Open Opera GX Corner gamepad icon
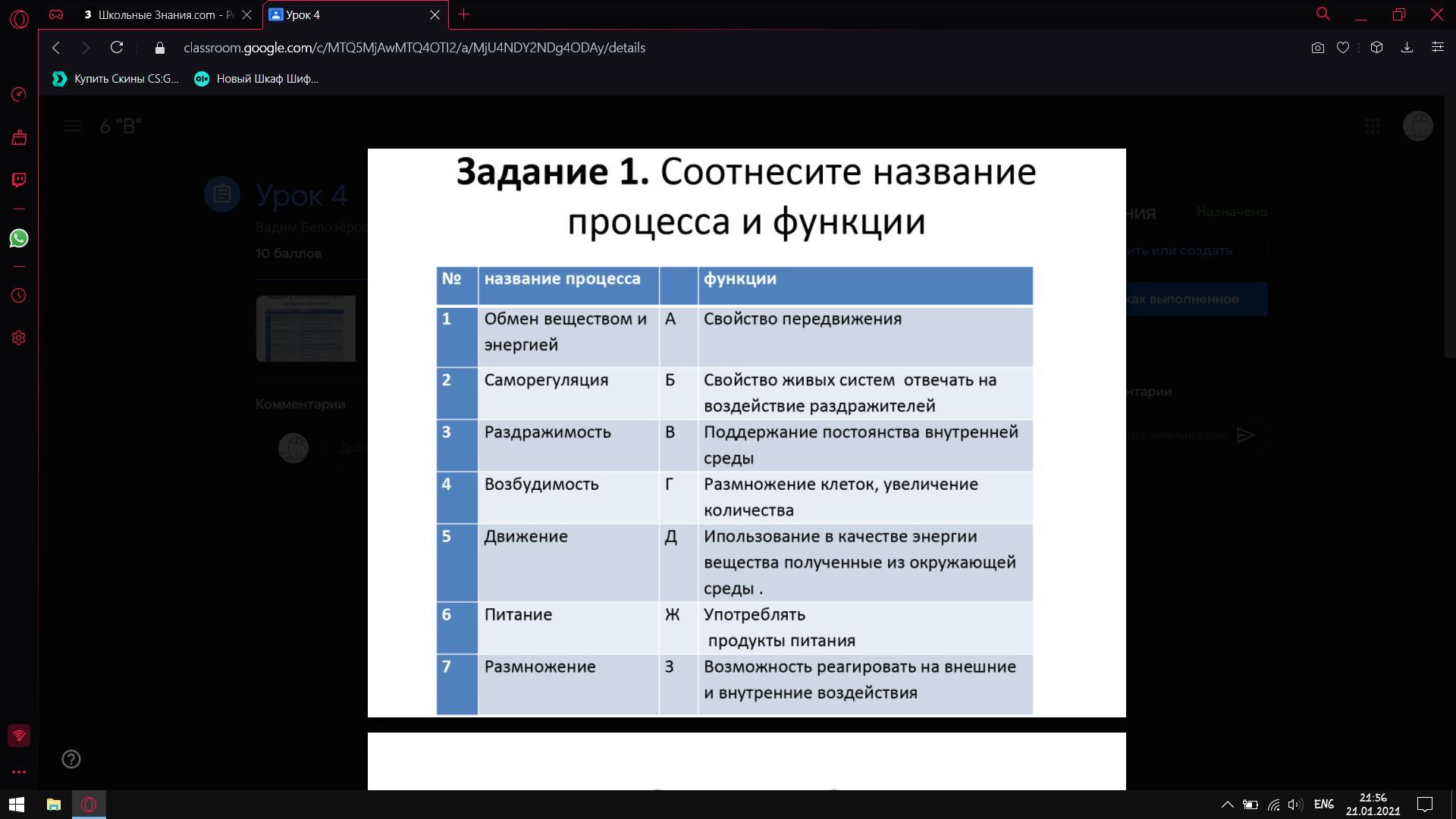This screenshot has width=1456, height=819. 56,14
